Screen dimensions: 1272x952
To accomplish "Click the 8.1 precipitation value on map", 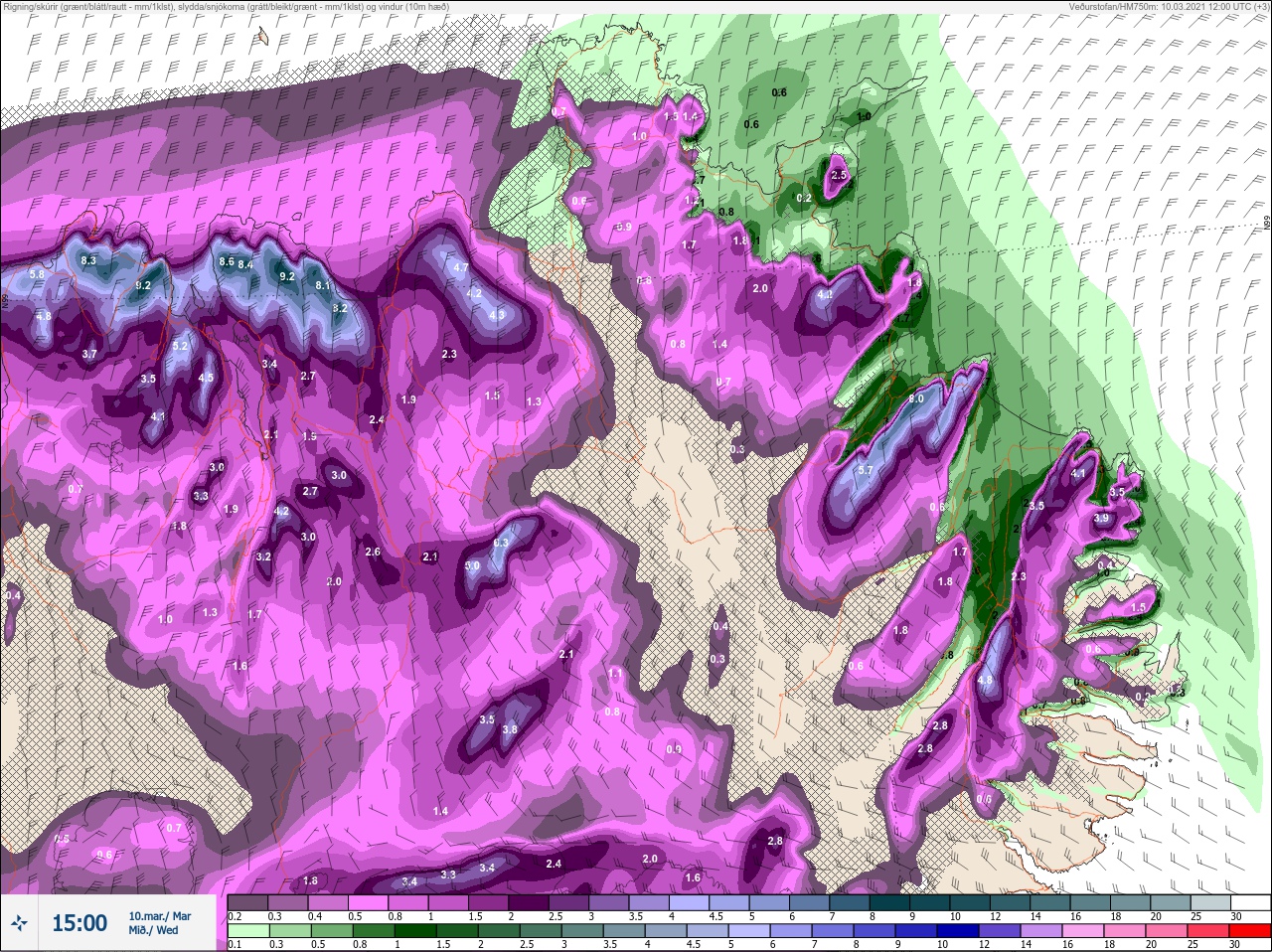I will [x=323, y=285].
